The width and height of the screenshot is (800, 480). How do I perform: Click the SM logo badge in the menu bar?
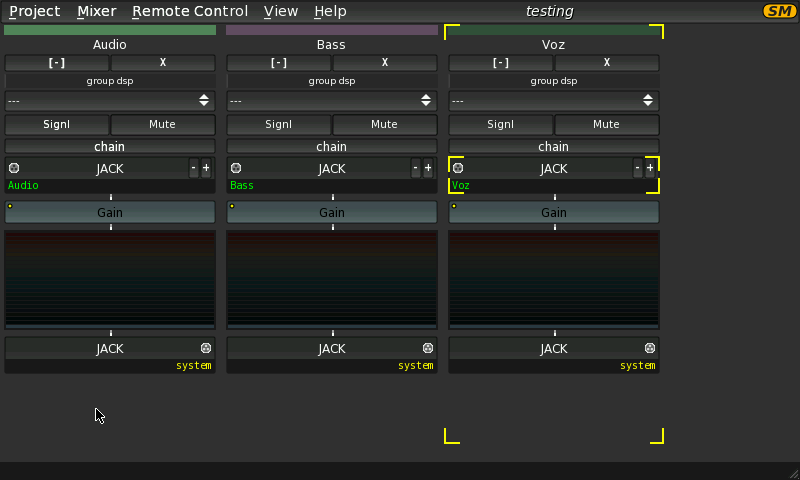pos(779,11)
